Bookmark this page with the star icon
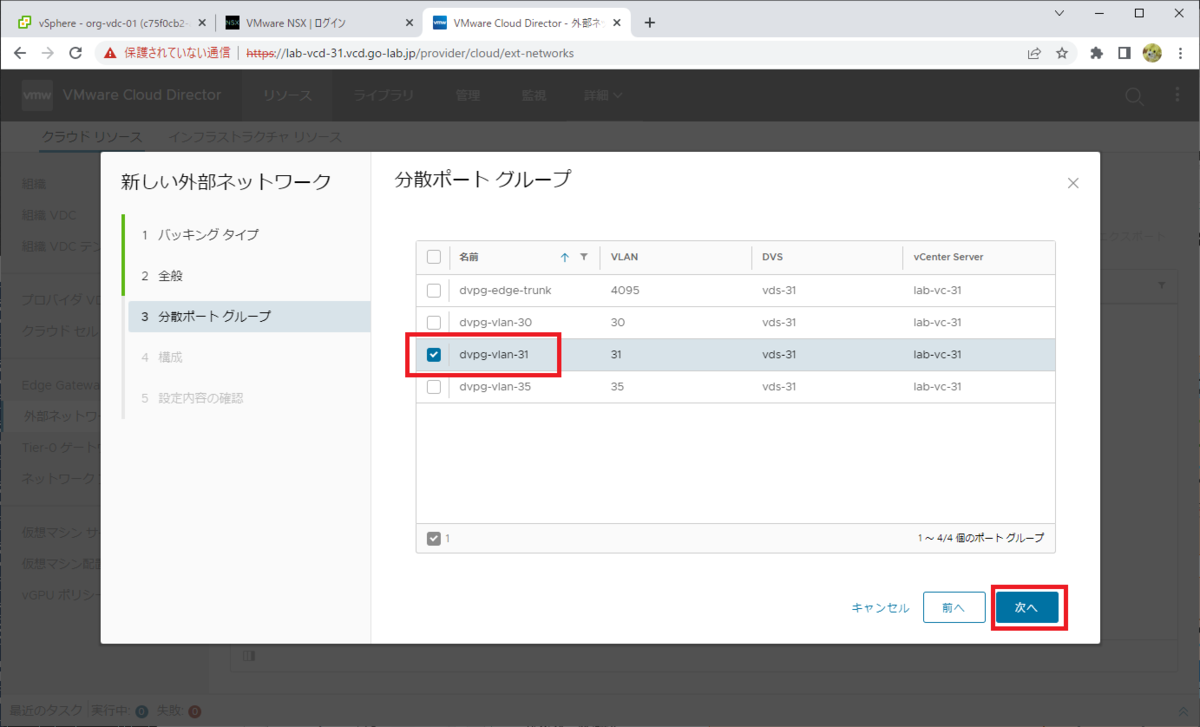1200x727 pixels. 1062,53
